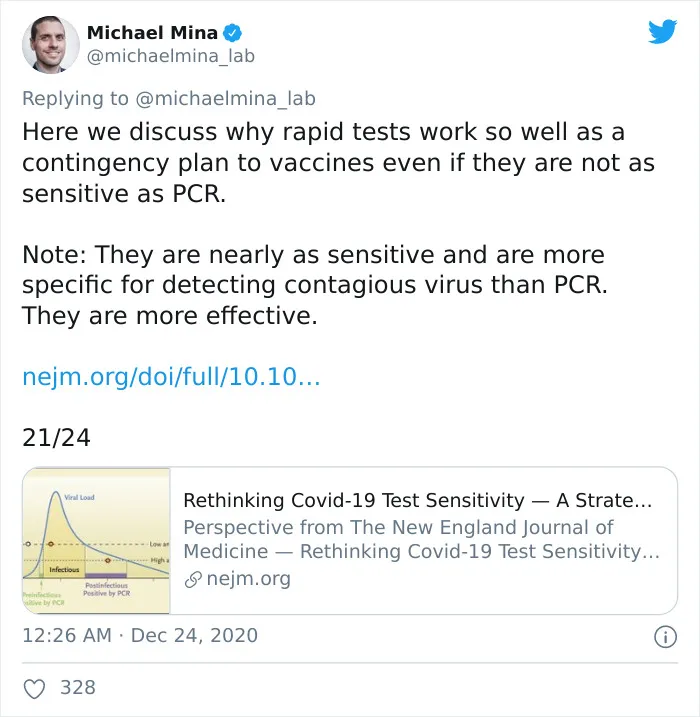Open the tweet info circle icon
The width and height of the screenshot is (700, 717).
[x=665, y=637]
